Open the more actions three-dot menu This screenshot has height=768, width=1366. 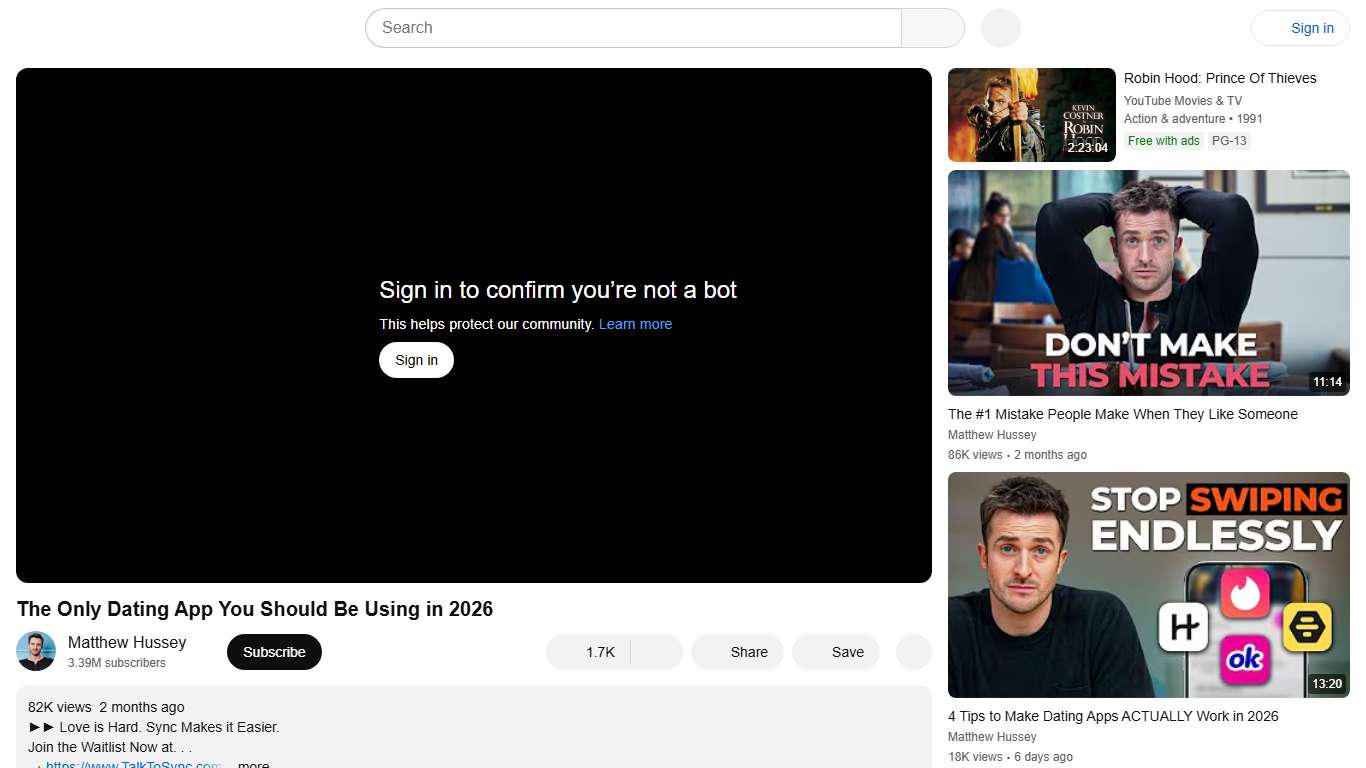pos(913,652)
